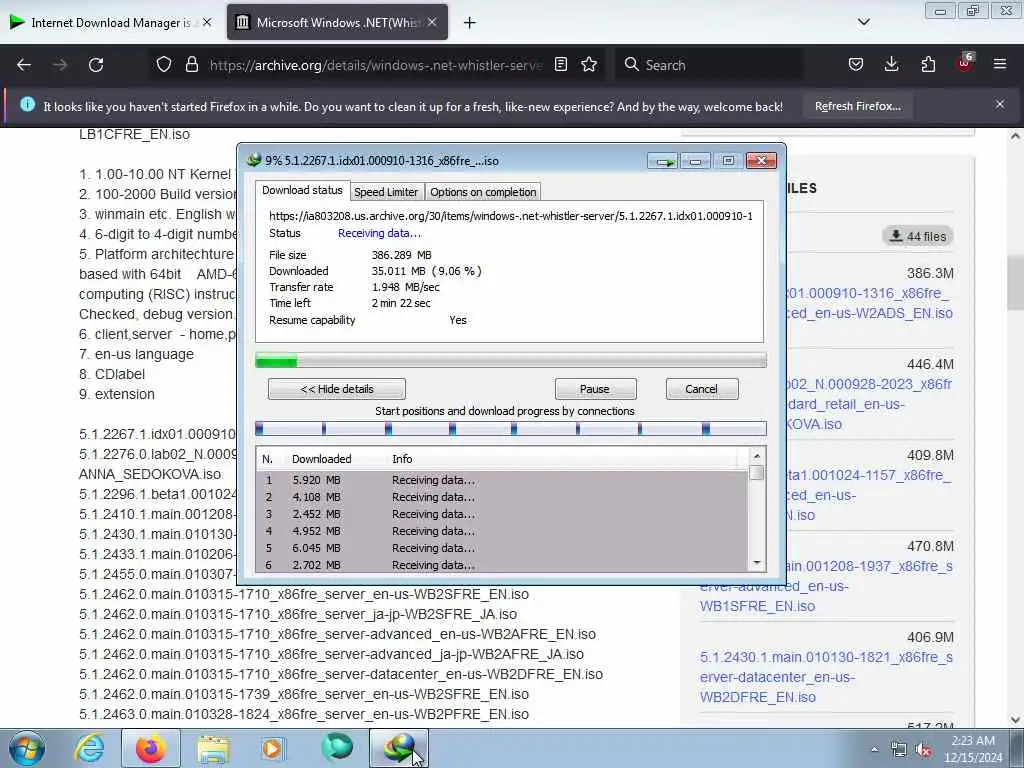The image size is (1024, 768).
Task: Open Windows Start orb
Action: (27, 748)
